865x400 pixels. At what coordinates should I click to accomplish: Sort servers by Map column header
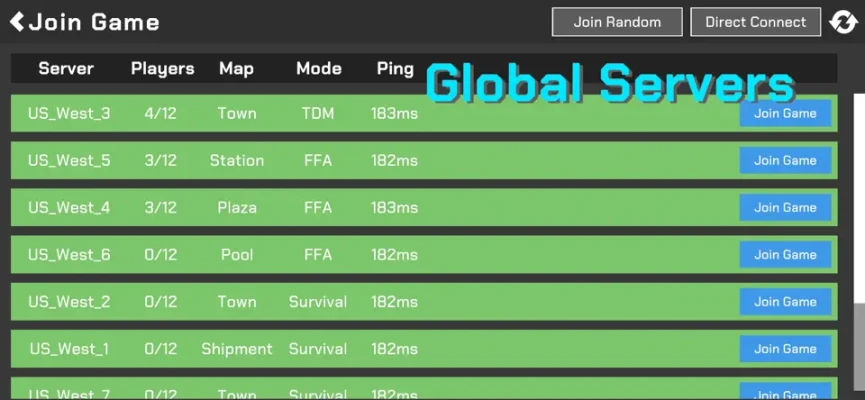pos(236,68)
